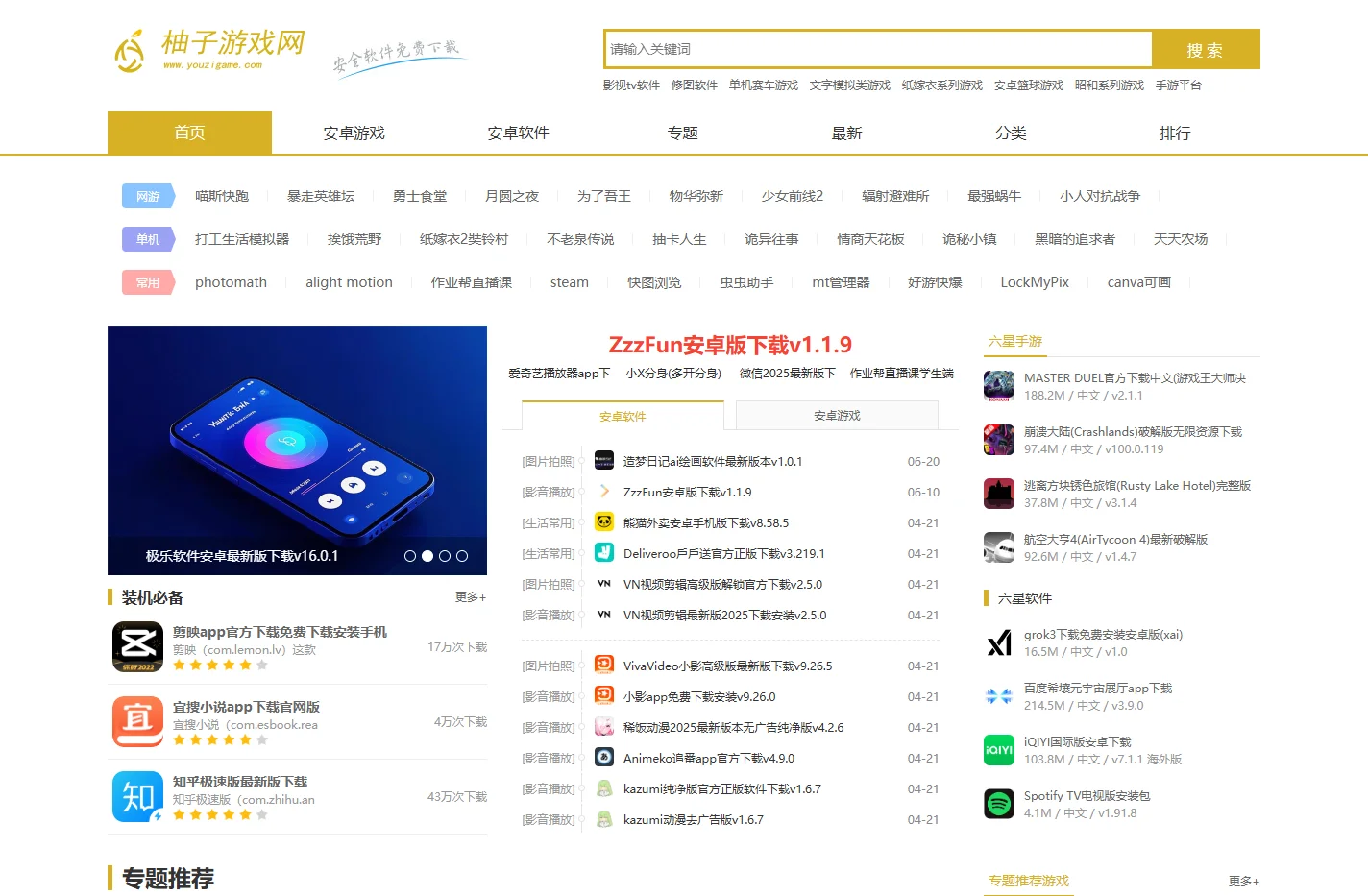Viewport: 1368px width, 896px height.
Task: Open the 专题推荐游戏 section tab
Action: click(1029, 881)
